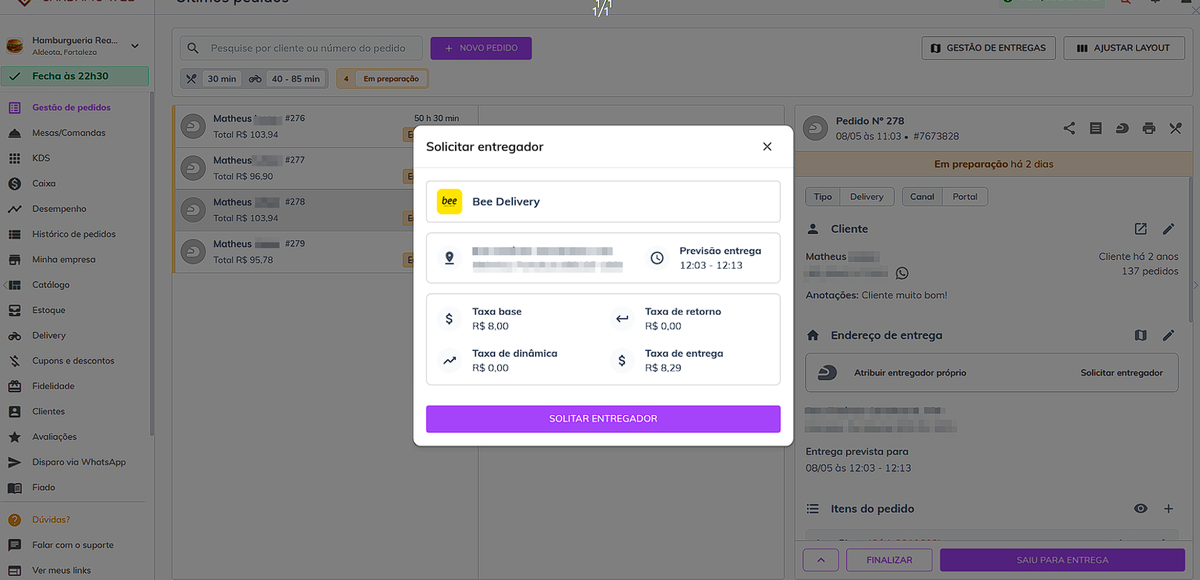Click the SOLITAR ENTREGADOR button
The image size is (1200, 580).
tap(603, 419)
